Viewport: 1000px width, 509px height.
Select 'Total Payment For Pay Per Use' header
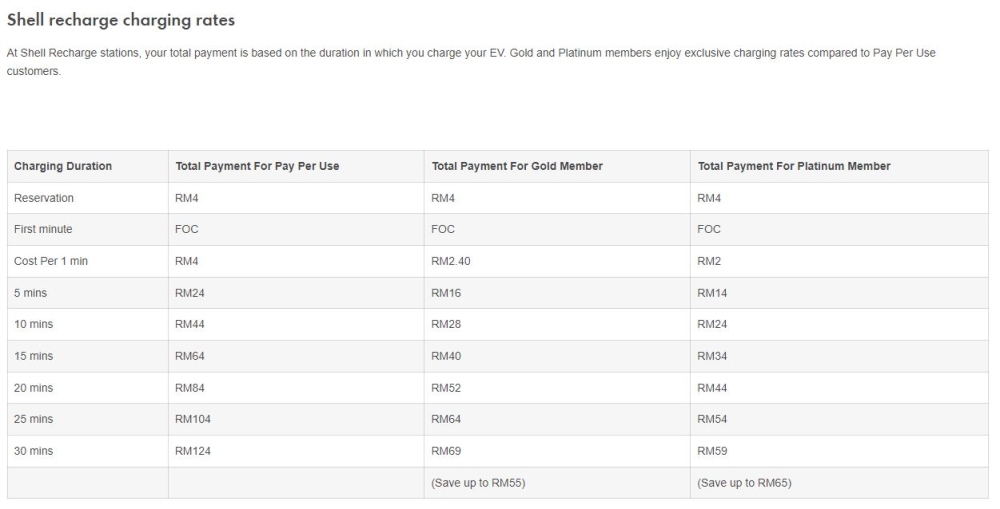pyautogui.click(x=257, y=166)
